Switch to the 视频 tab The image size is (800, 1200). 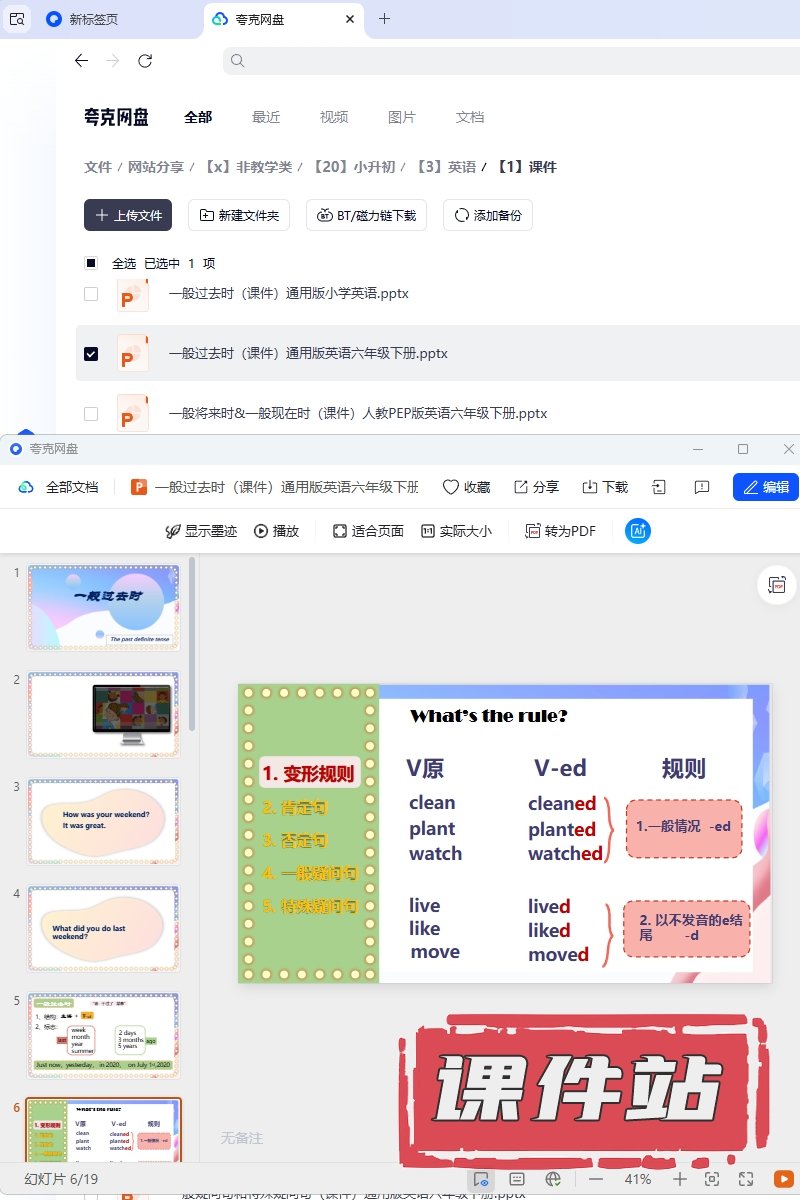coord(334,117)
